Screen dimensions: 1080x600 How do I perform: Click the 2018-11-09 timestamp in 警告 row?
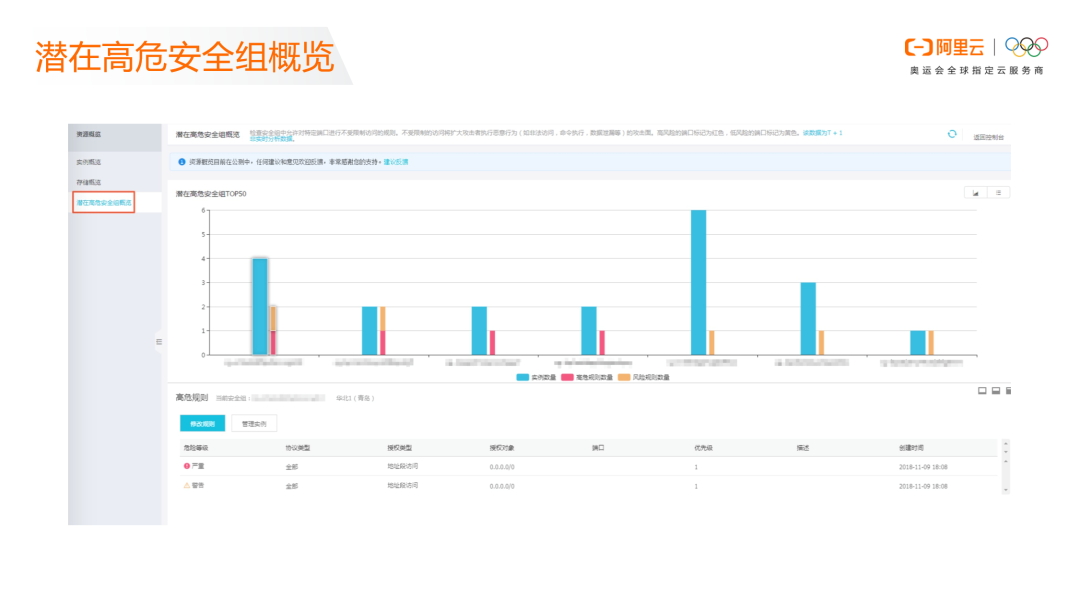click(923, 486)
